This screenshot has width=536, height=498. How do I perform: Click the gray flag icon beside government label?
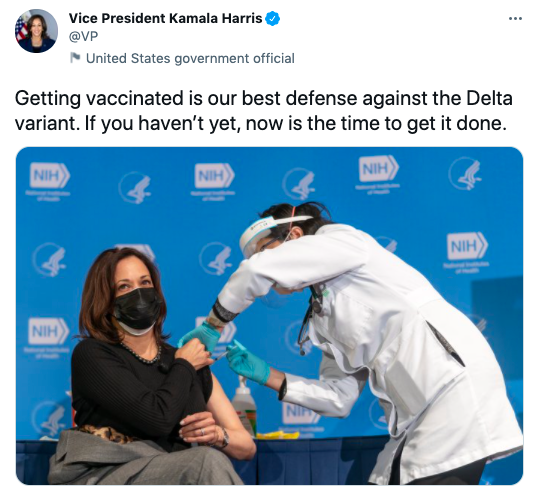pos(75,57)
